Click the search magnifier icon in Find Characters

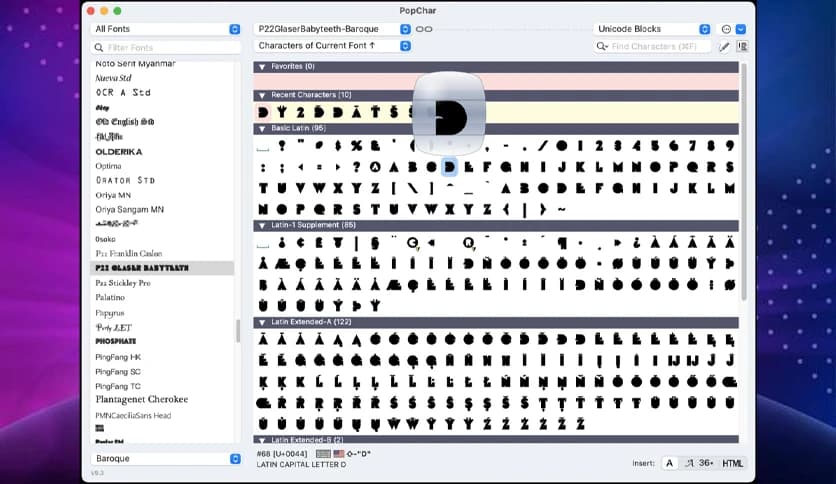602,46
